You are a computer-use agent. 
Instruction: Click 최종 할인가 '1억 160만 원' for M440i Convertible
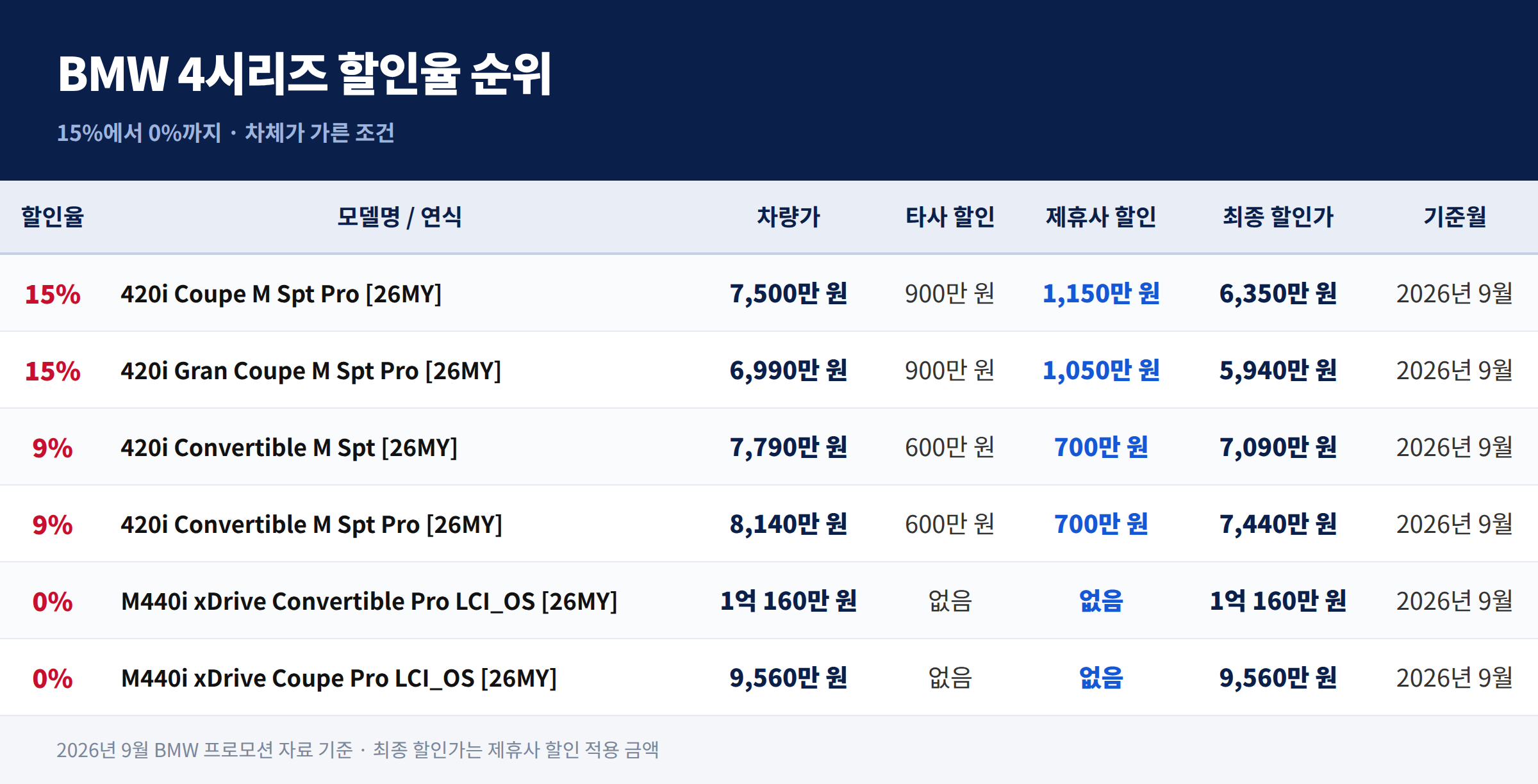click(1278, 601)
